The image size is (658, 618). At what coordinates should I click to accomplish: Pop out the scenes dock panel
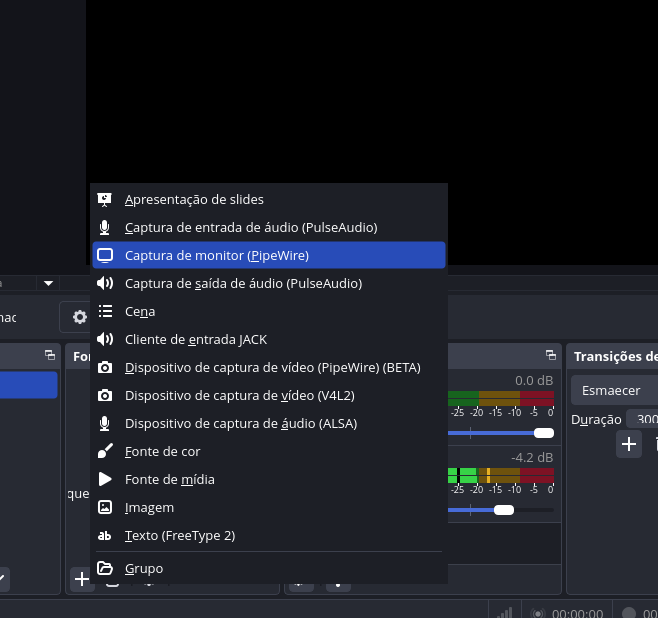(x=50, y=355)
